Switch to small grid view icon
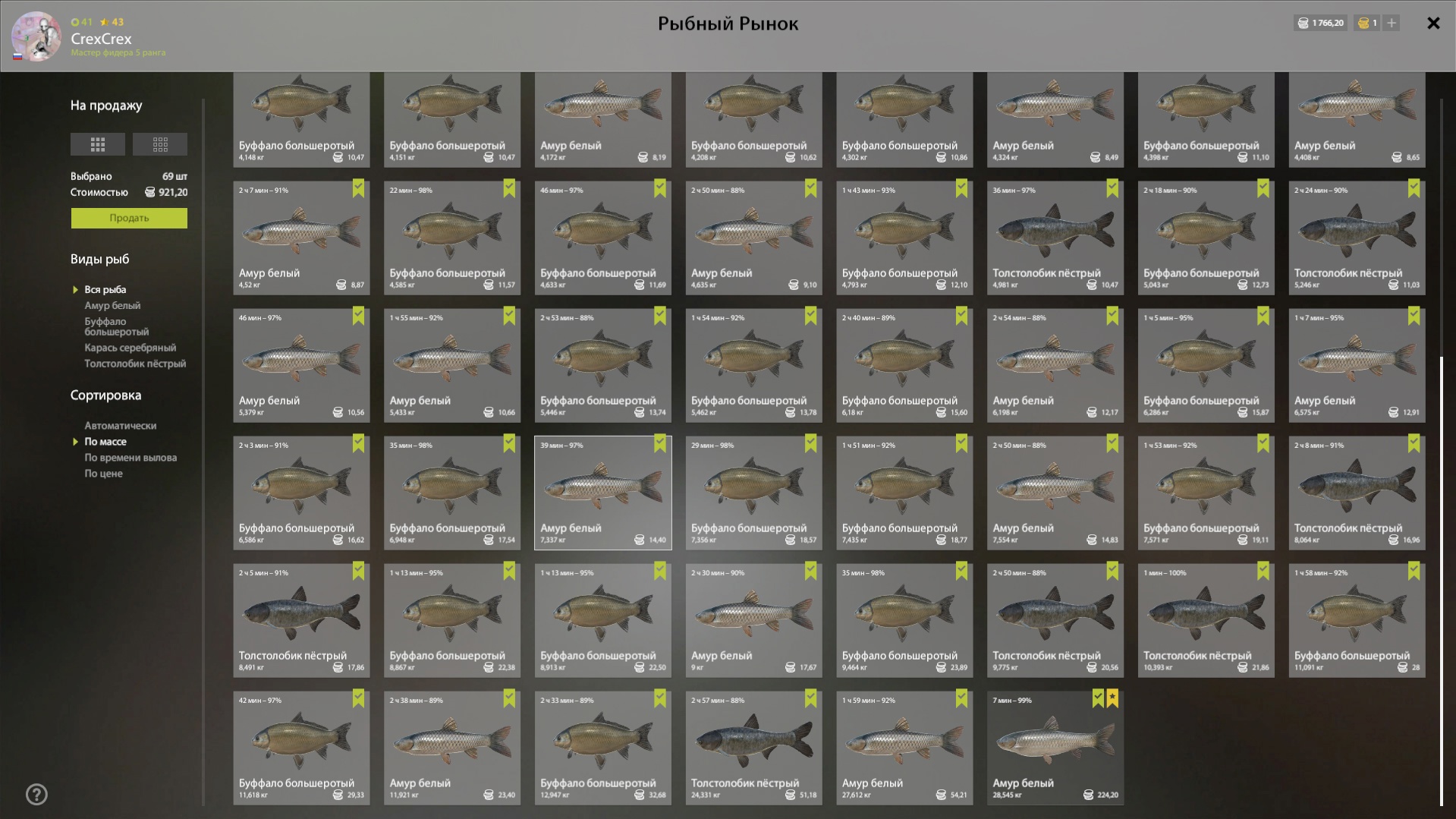The image size is (1456, 819). tap(160, 144)
